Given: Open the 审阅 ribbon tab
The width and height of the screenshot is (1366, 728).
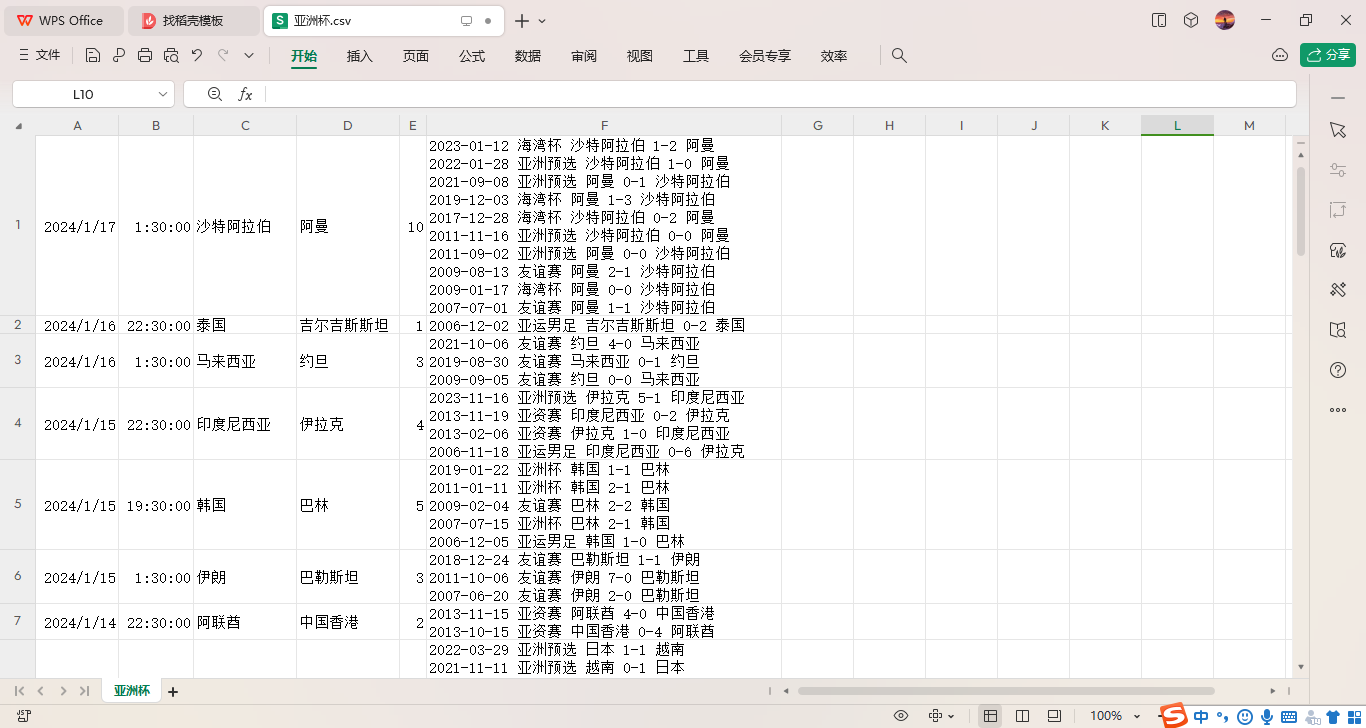Looking at the screenshot, I should click(584, 56).
